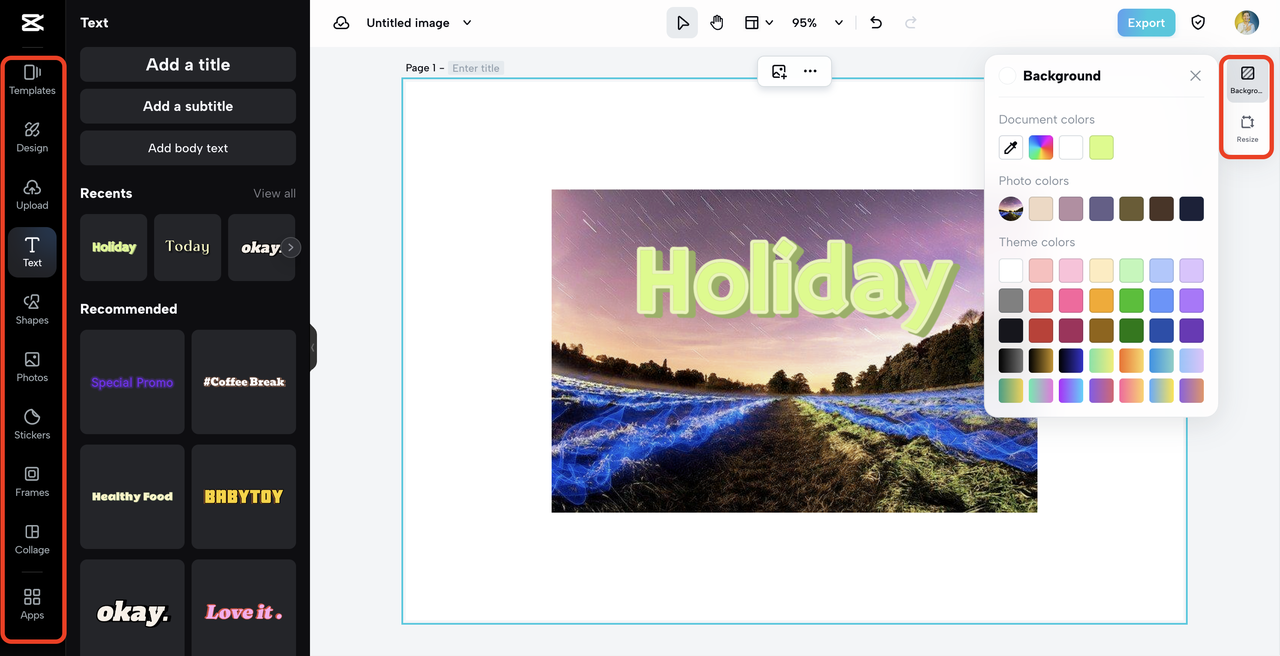This screenshot has width=1280, height=656.
Task: Open the 95% zoom dropdown
Action: tap(818, 23)
